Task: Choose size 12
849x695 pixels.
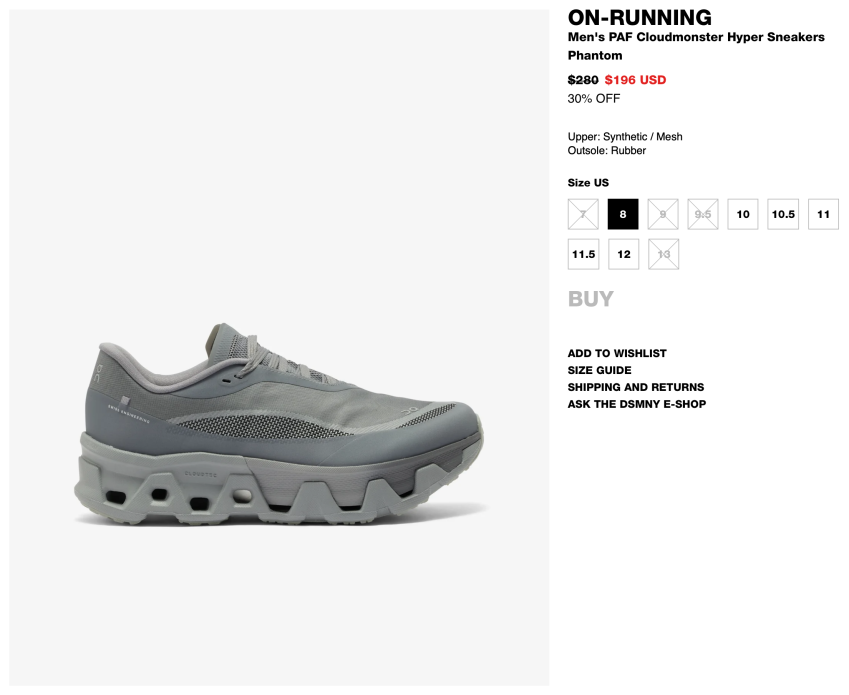Action: coord(624,254)
